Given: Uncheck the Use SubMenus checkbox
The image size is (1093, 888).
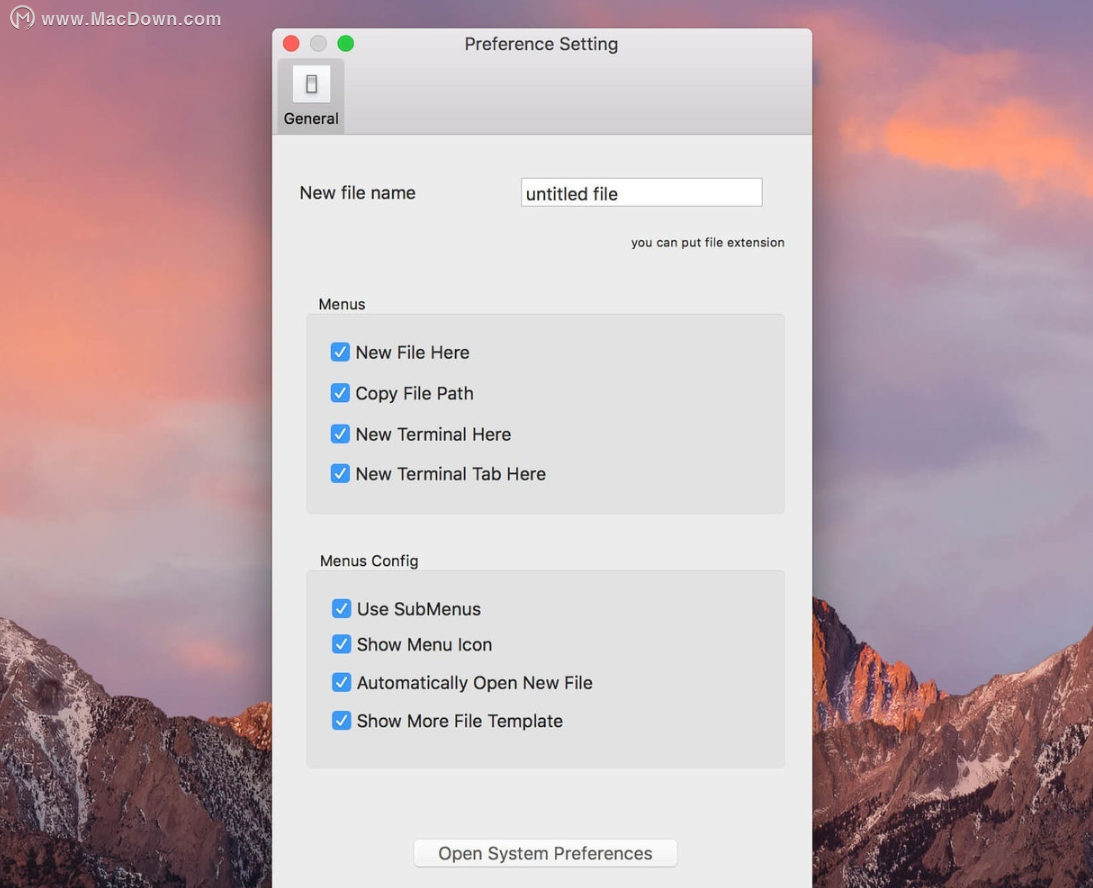Looking at the screenshot, I should click(342, 608).
